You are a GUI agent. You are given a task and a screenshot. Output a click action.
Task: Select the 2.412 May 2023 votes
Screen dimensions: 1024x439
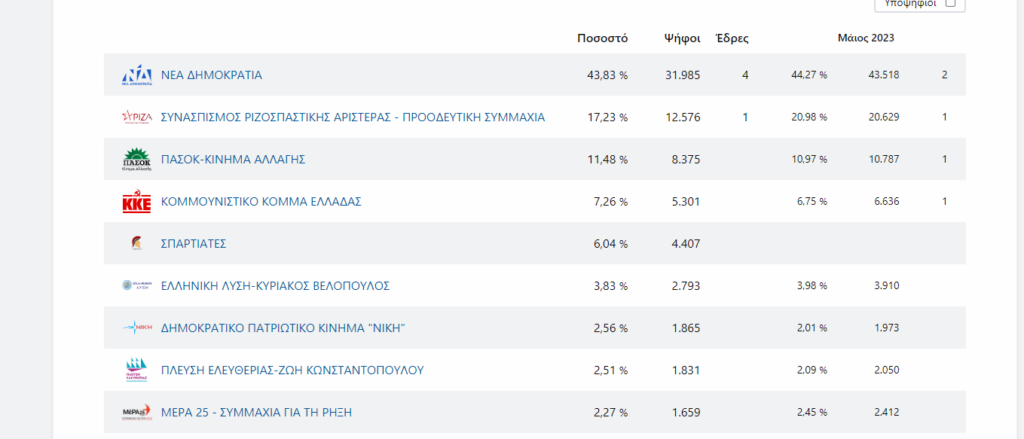coord(886,412)
